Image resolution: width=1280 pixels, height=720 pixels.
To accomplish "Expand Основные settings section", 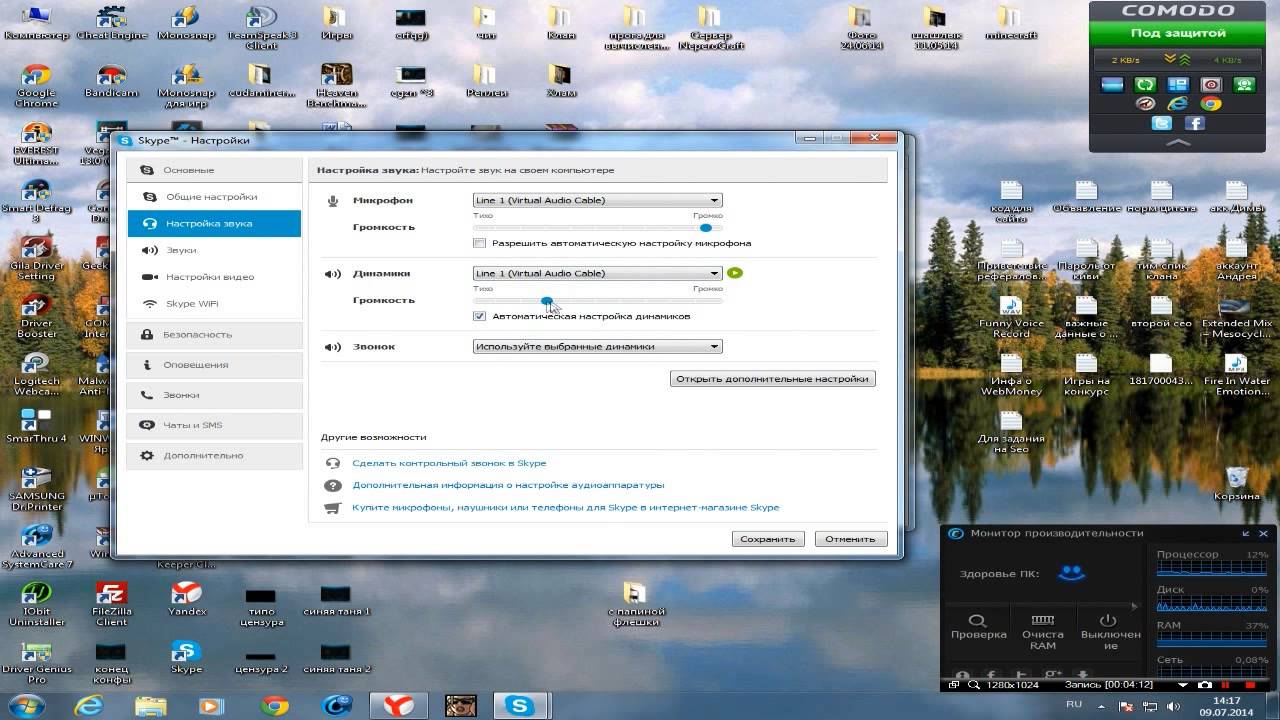I will tap(215, 170).
